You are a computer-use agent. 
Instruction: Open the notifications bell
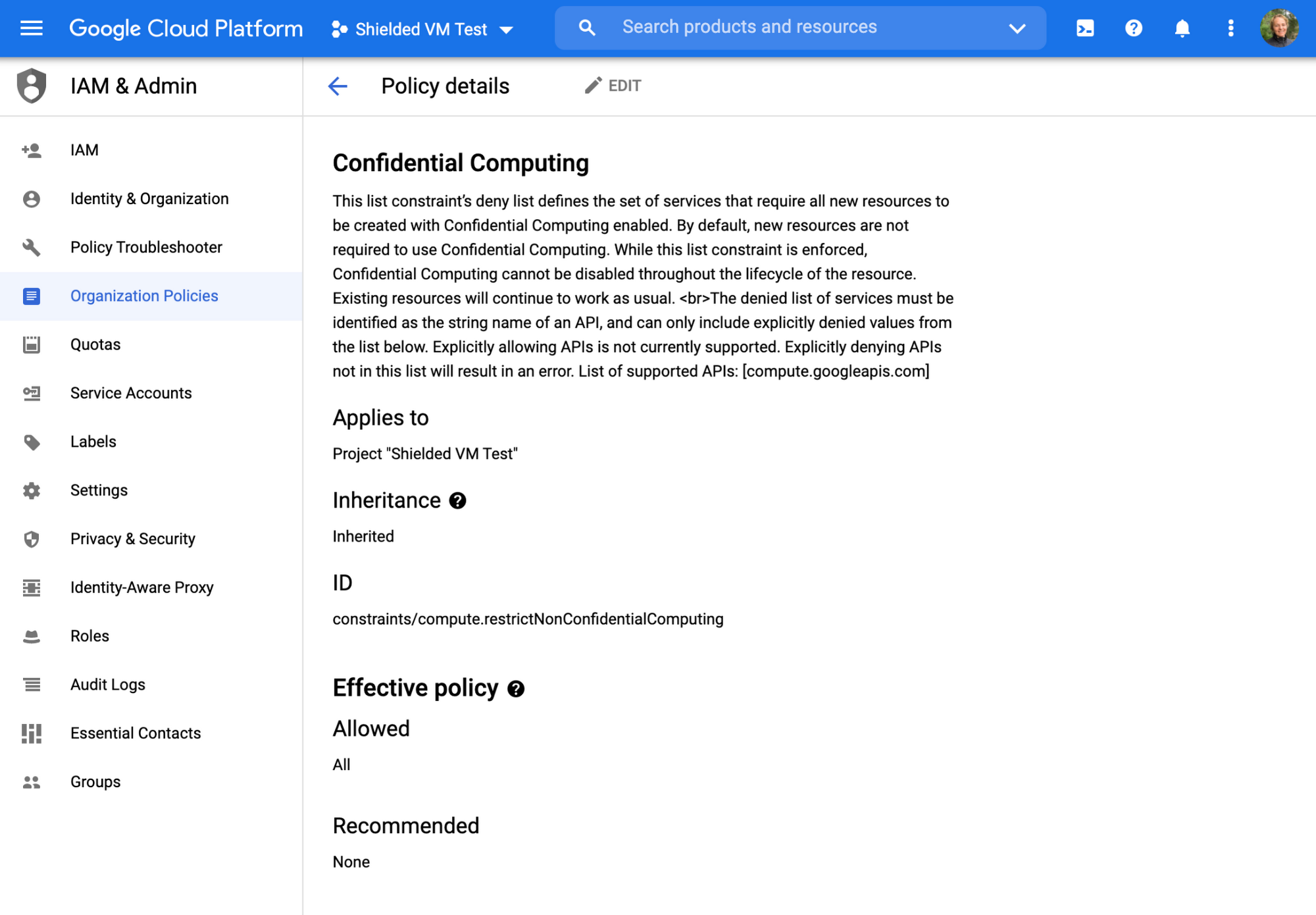pos(1182,28)
